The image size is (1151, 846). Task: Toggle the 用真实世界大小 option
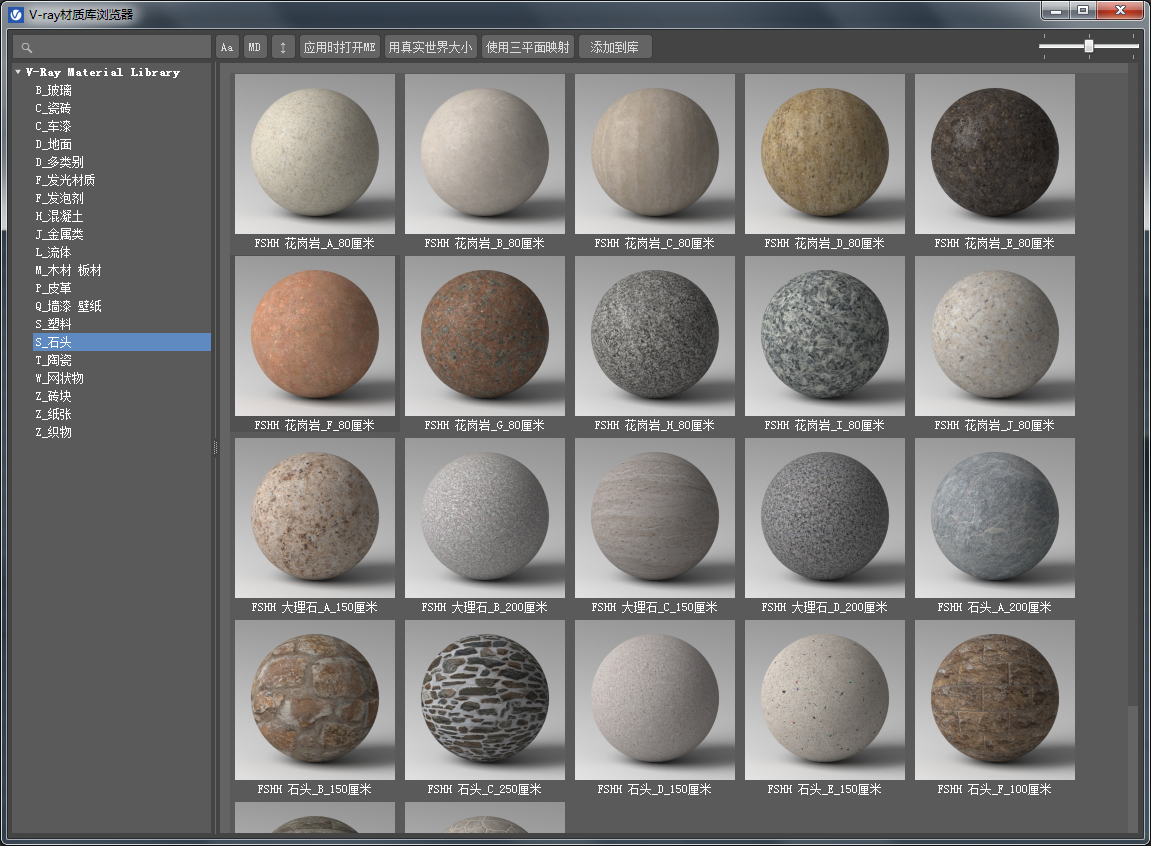[x=431, y=47]
